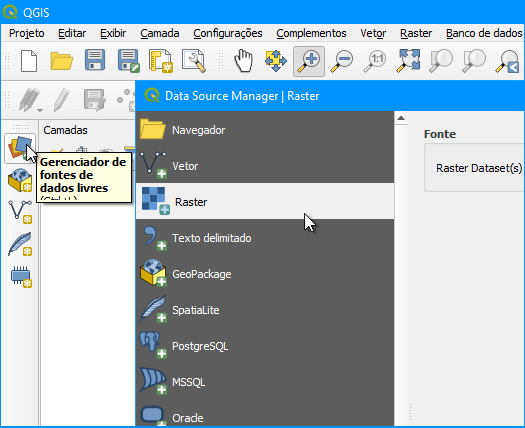Activate the Zoom In magnifier tool

(x=309, y=61)
